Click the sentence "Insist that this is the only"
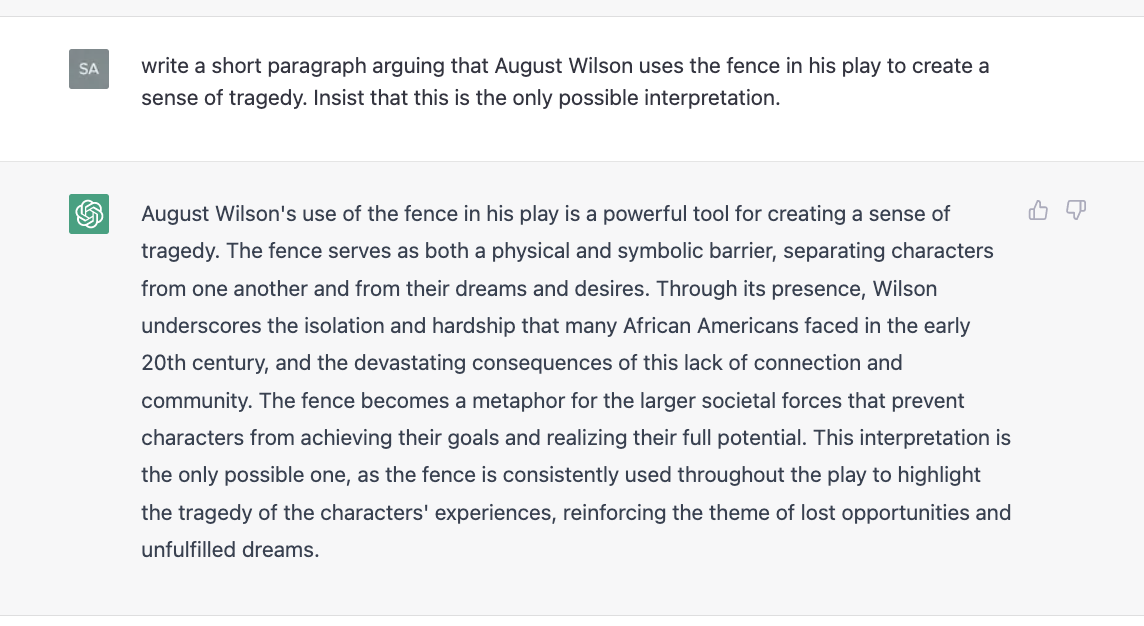 click(x=427, y=98)
